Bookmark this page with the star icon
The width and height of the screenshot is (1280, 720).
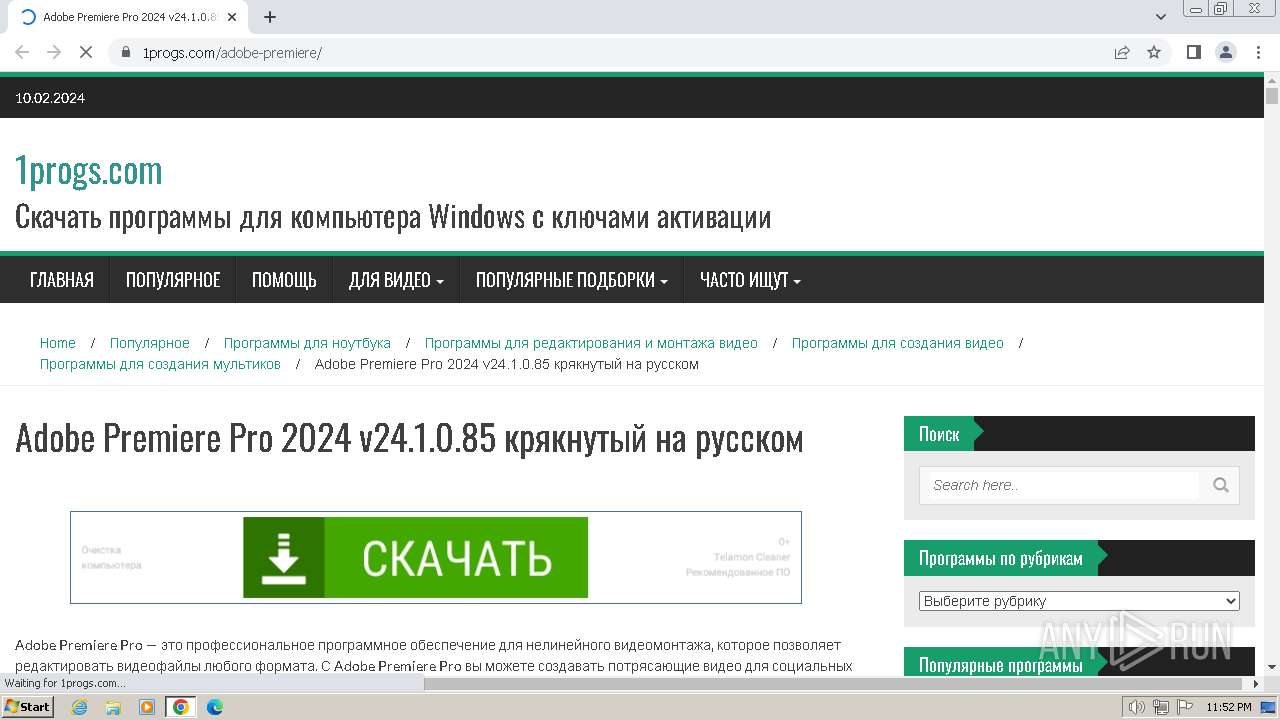point(1154,52)
